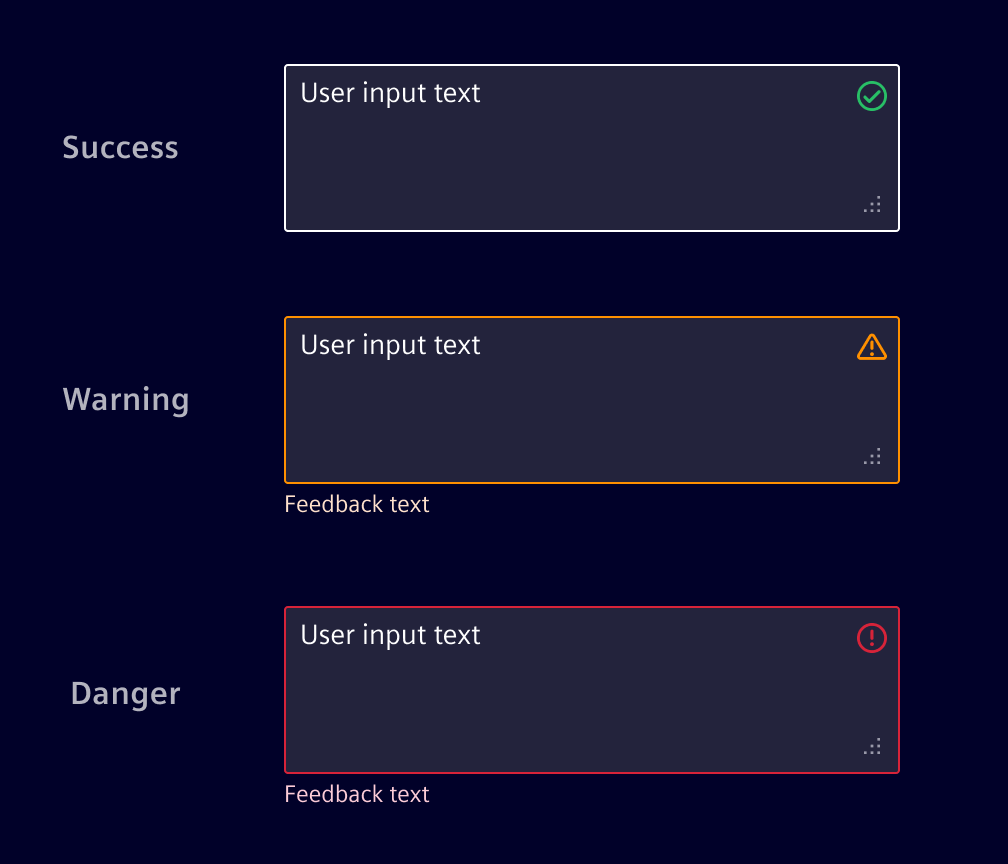Select the 'User input text' in the Danger box
Screen dimensions: 1008x864
coord(390,634)
